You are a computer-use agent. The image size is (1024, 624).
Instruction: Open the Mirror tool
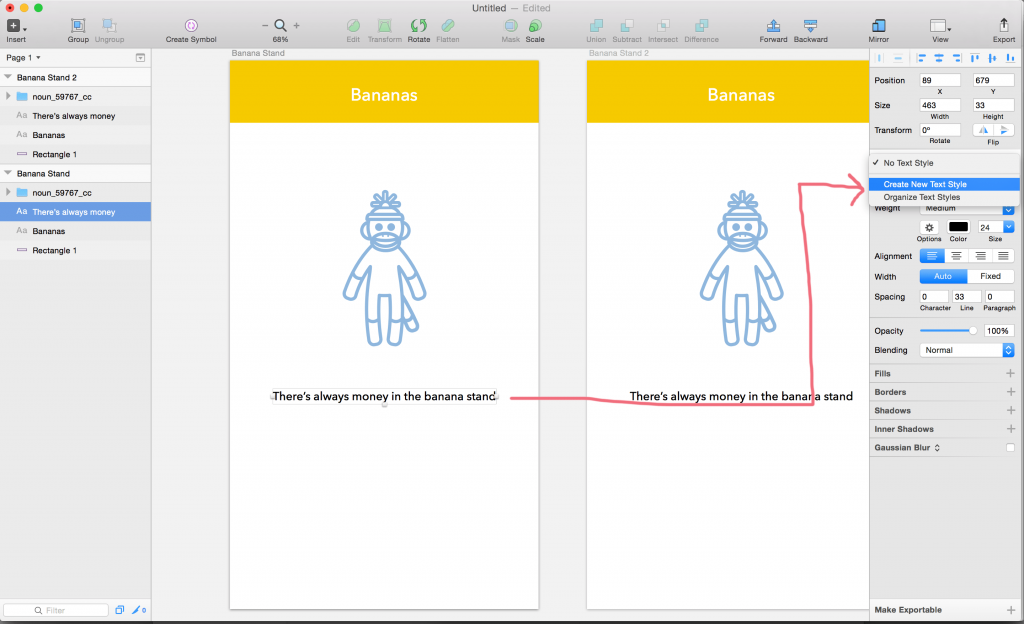click(878, 26)
